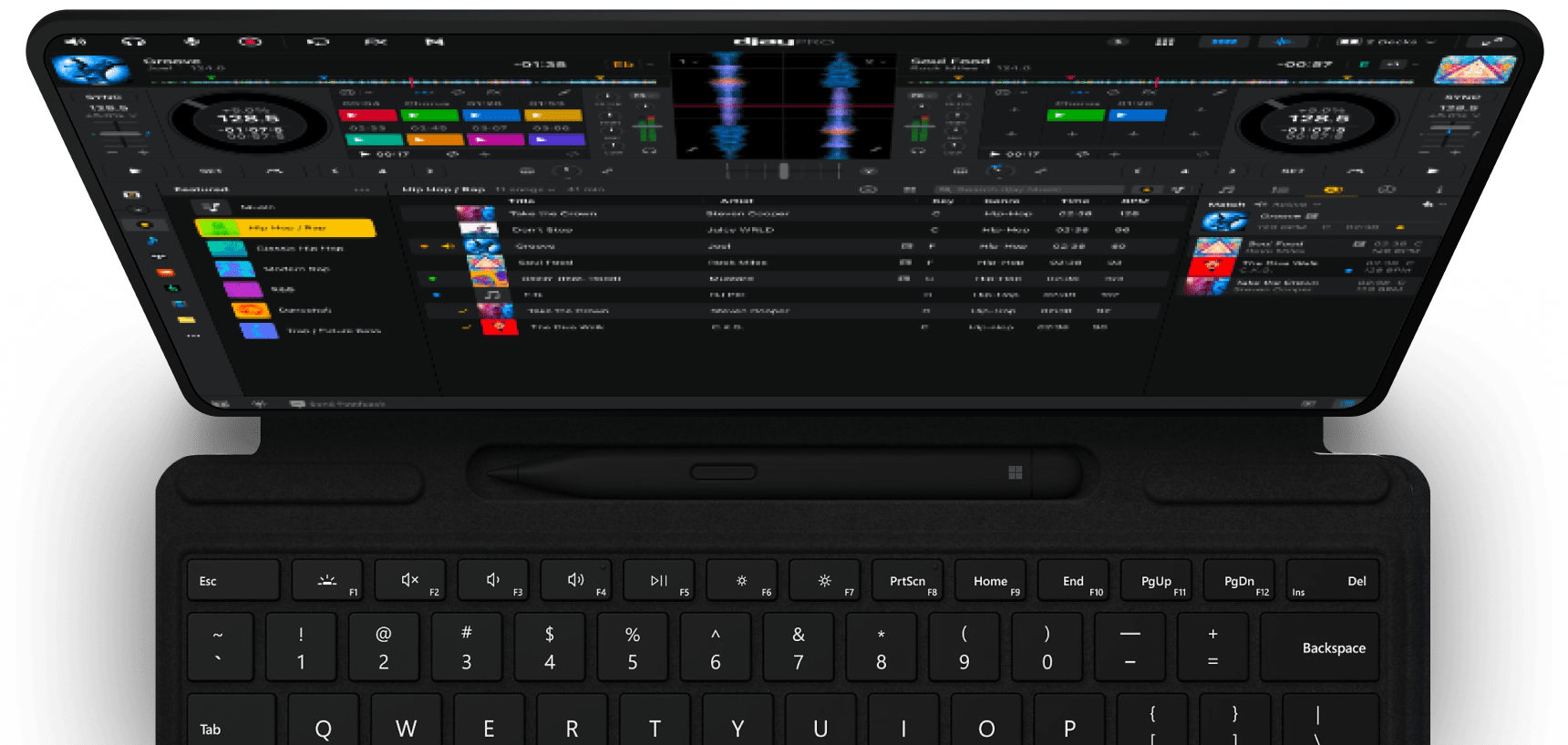Toggle SYNC on deck 2
The width and height of the screenshot is (1568, 745).
(x=1462, y=97)
